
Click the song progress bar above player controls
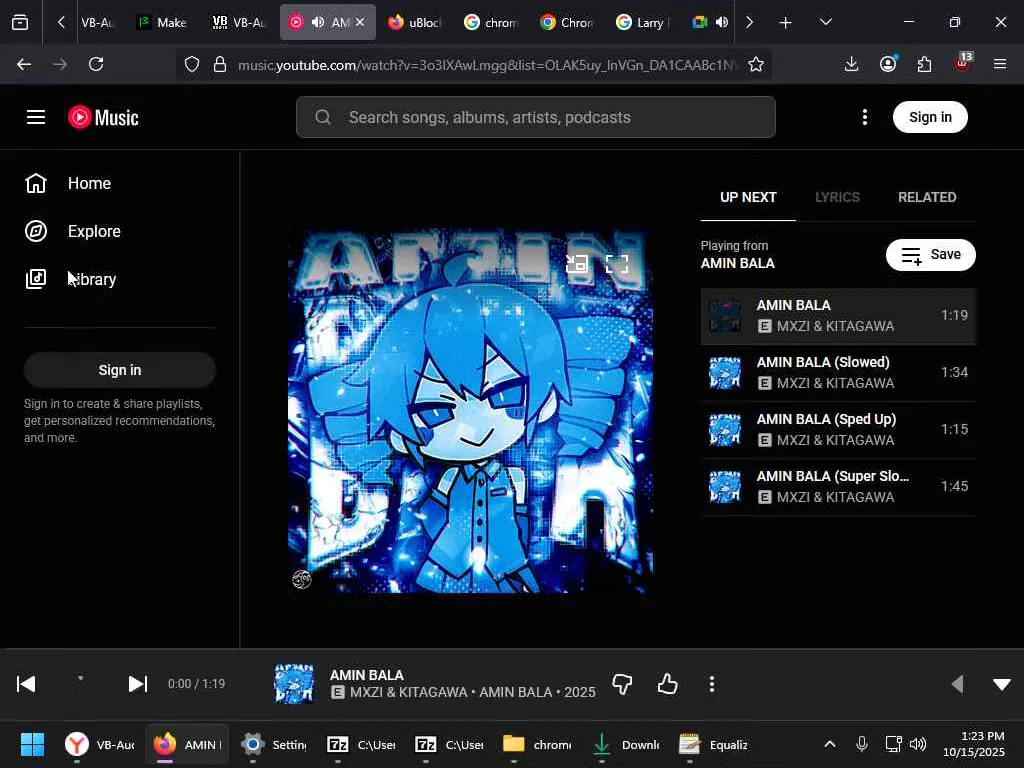pos(512,649)
